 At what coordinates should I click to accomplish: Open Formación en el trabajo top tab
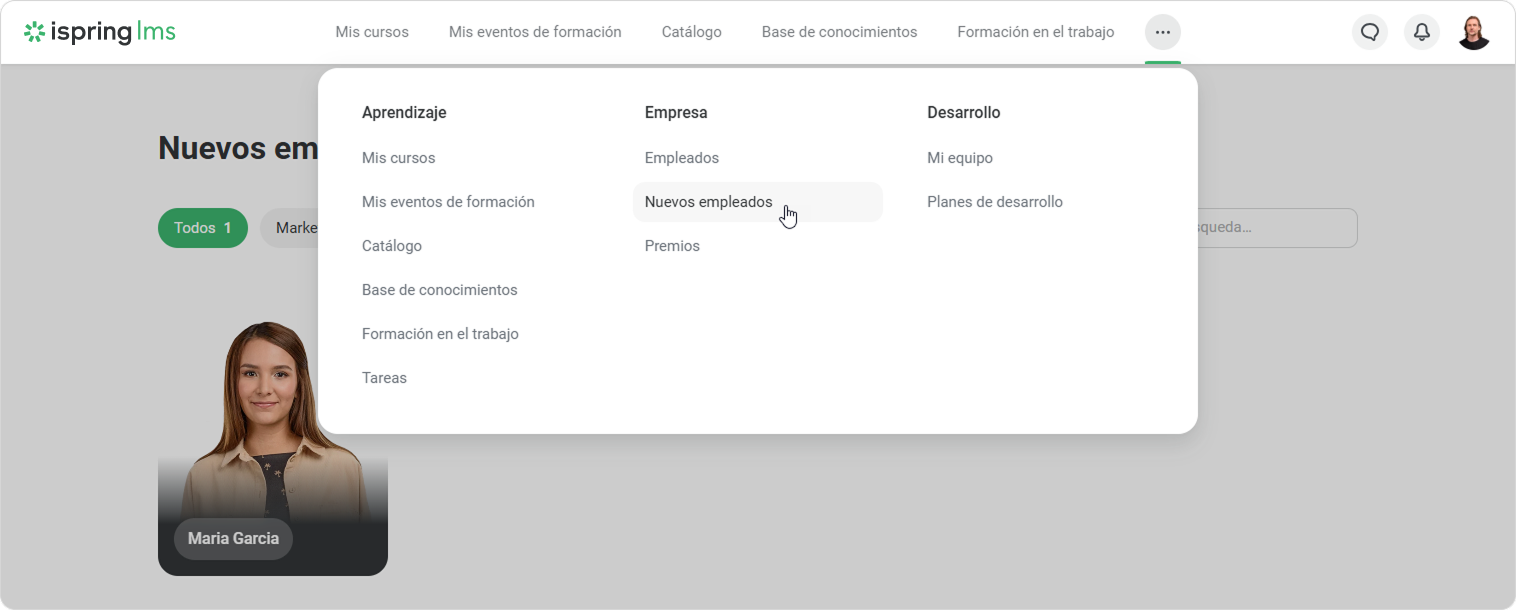[x=1035, y=32]
